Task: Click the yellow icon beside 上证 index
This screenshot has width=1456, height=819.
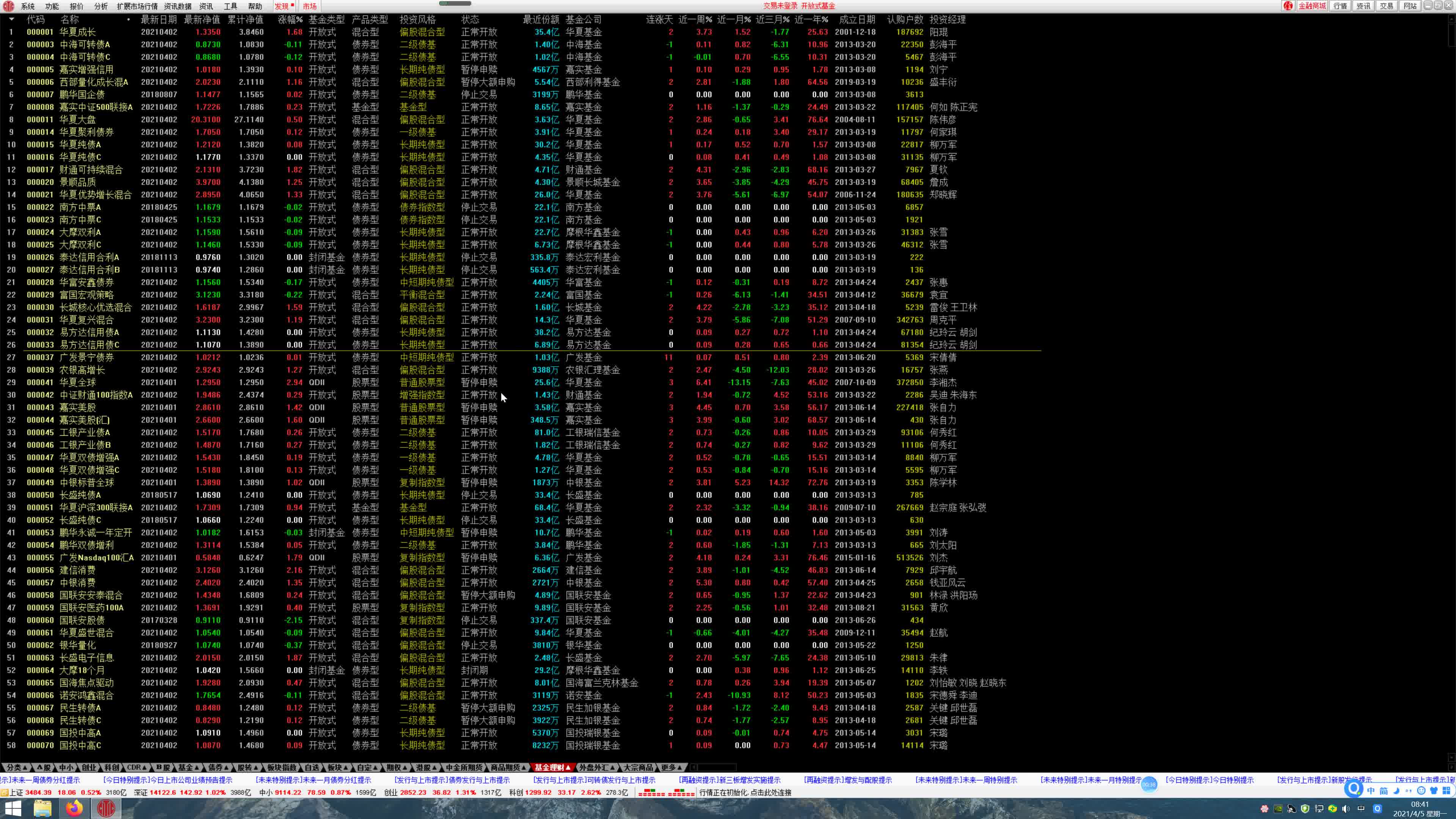Action: click(x=4, y=793)
